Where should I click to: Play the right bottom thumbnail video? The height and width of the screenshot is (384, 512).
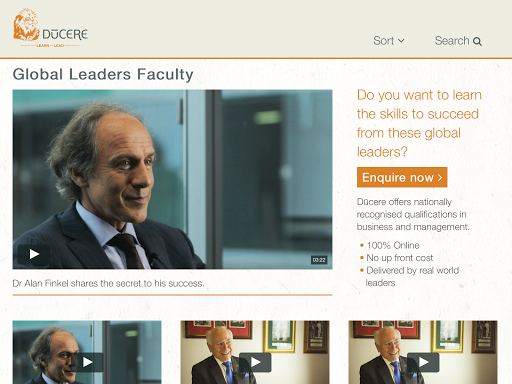pyautogui.click(x=423, y=362)
